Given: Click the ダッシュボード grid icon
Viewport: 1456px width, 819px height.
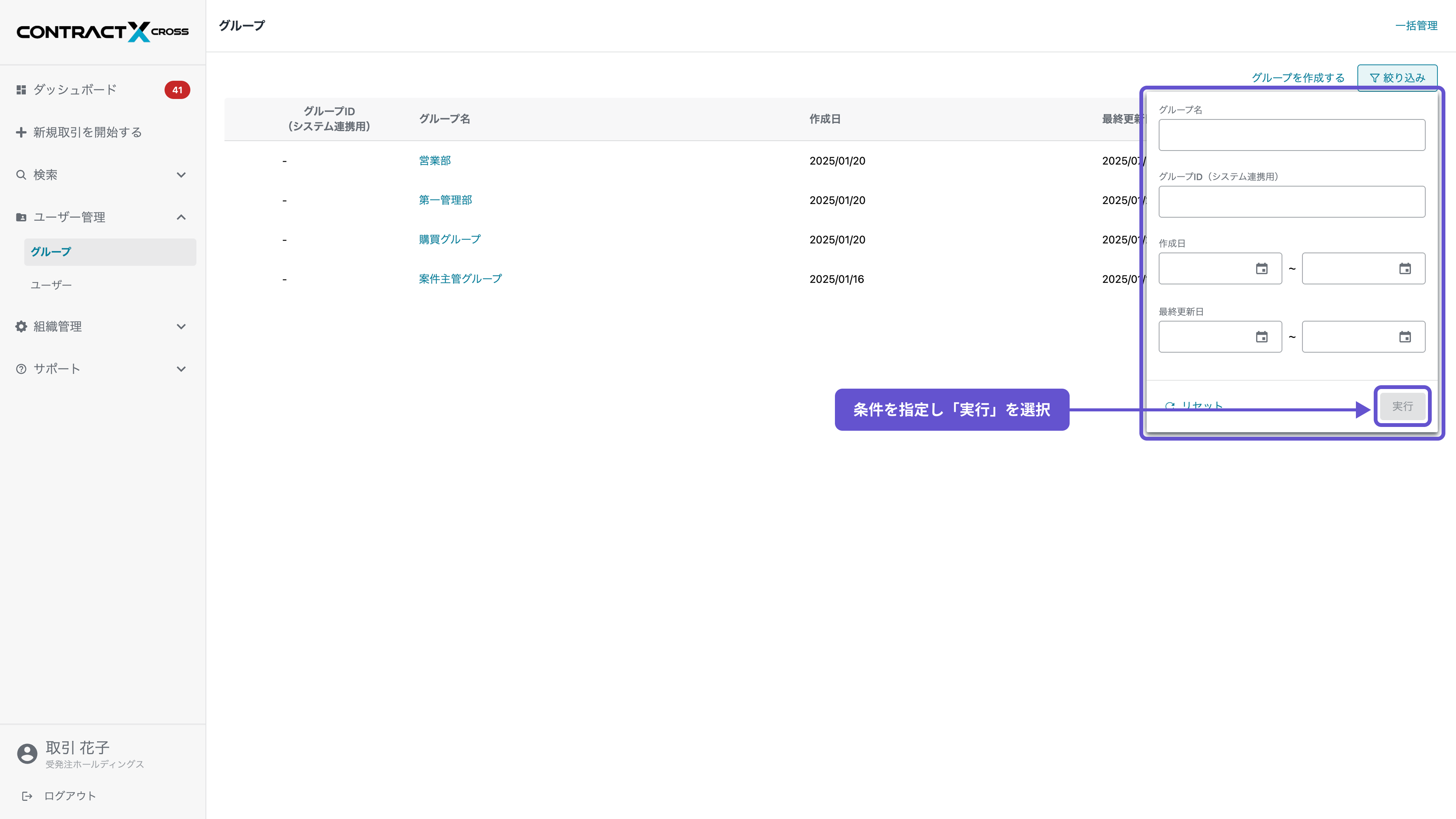Looking at the screenshot, I should pos(21,90).
